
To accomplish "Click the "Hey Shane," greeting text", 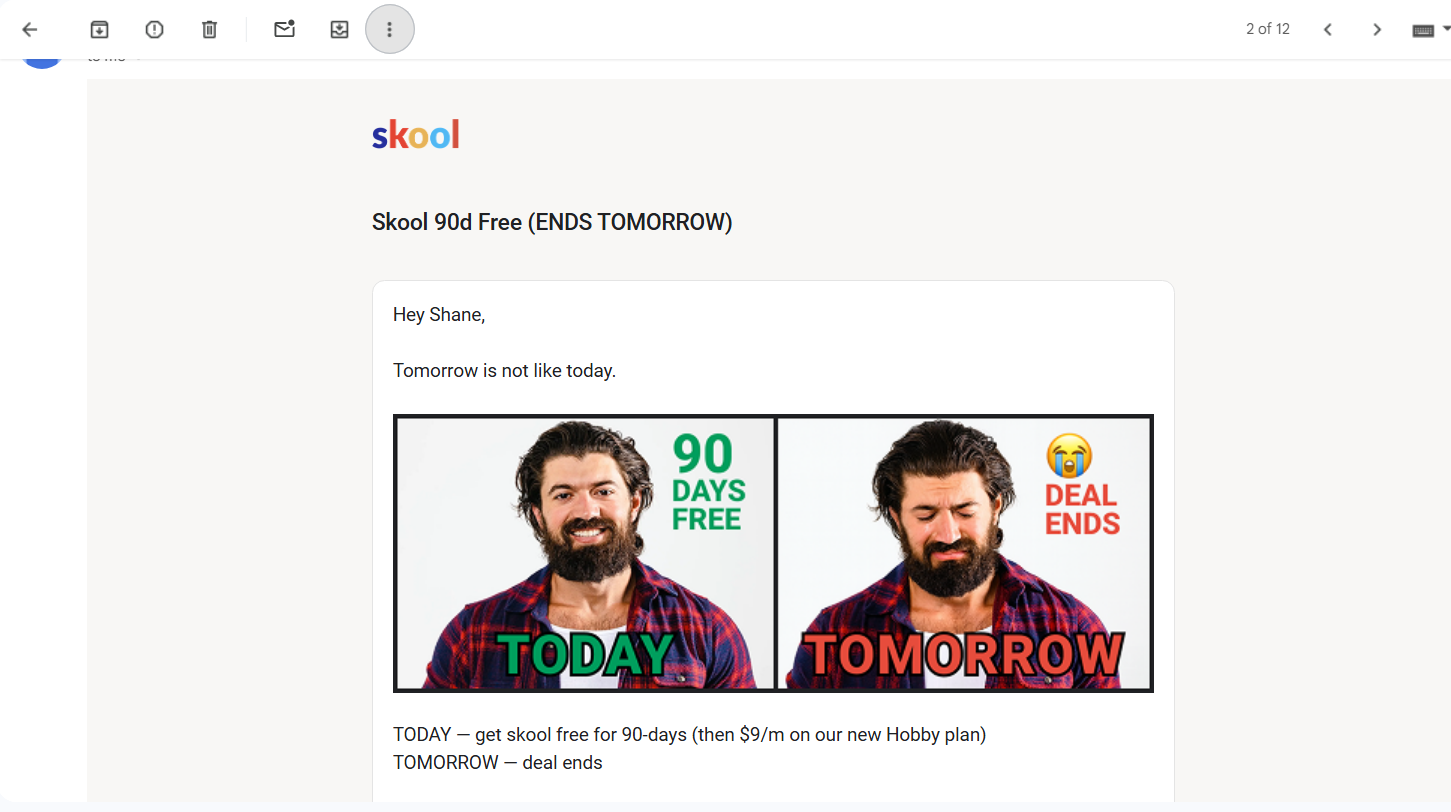I will [439, 315].
